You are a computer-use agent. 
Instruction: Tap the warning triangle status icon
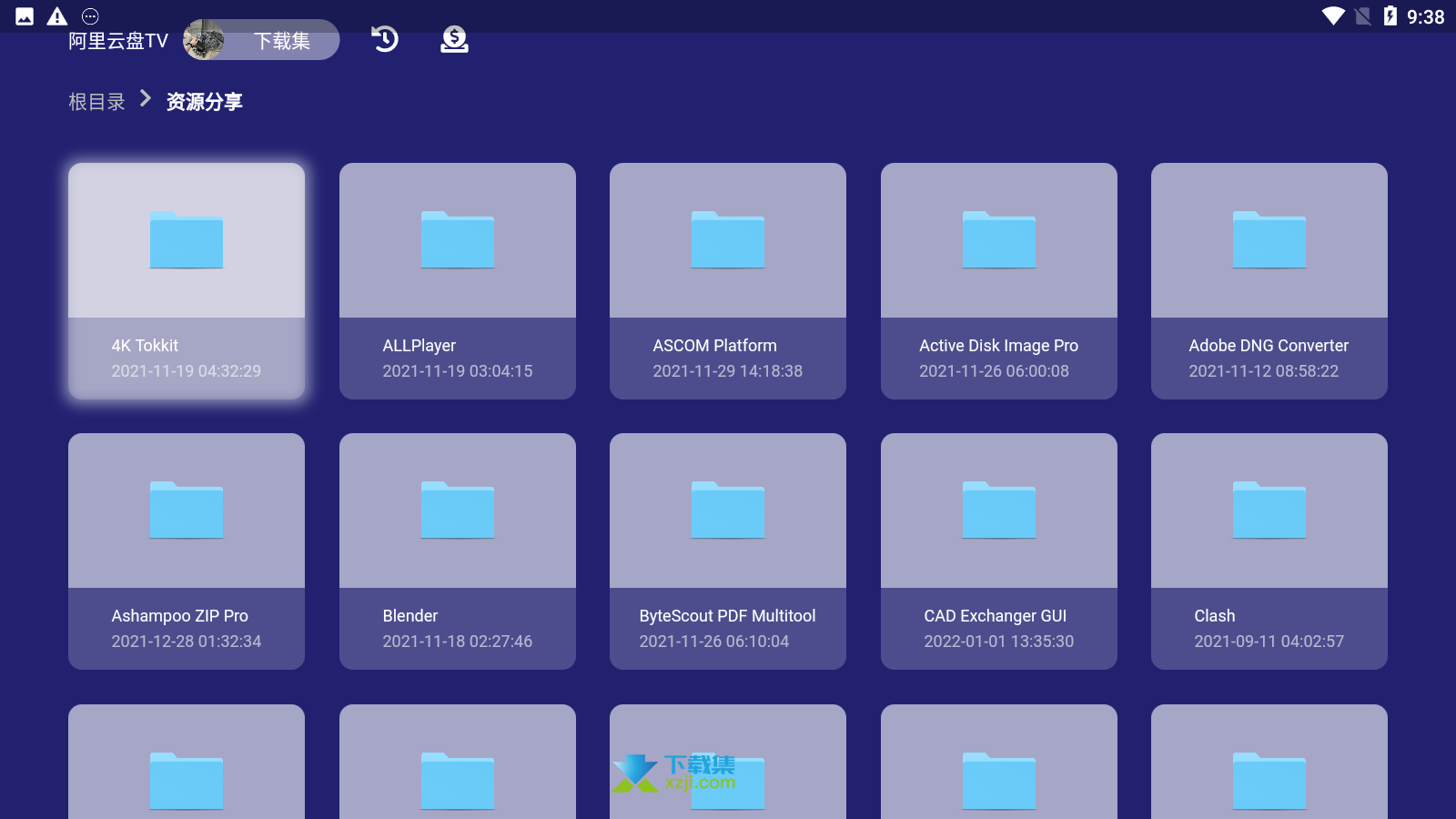[x=57, y=16]
